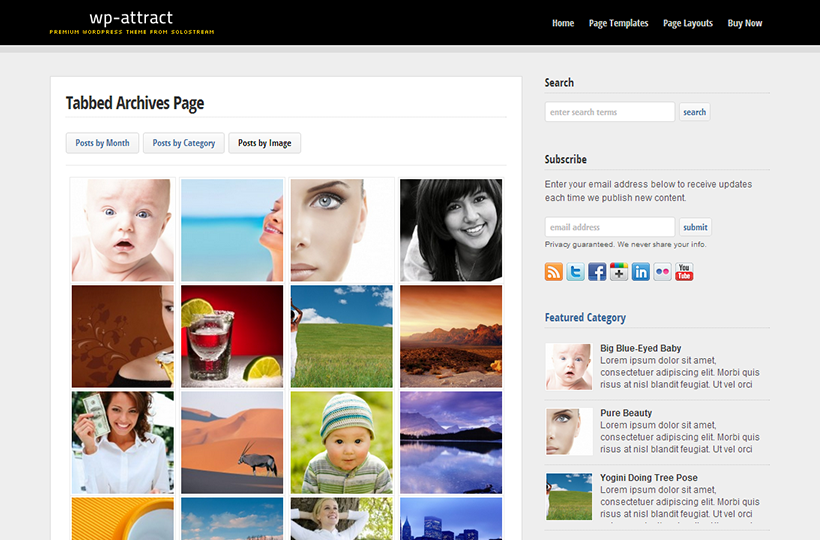Go to Home in the top navigation
The width and height of the screenshot is (820, 540).
coord(563,23)
